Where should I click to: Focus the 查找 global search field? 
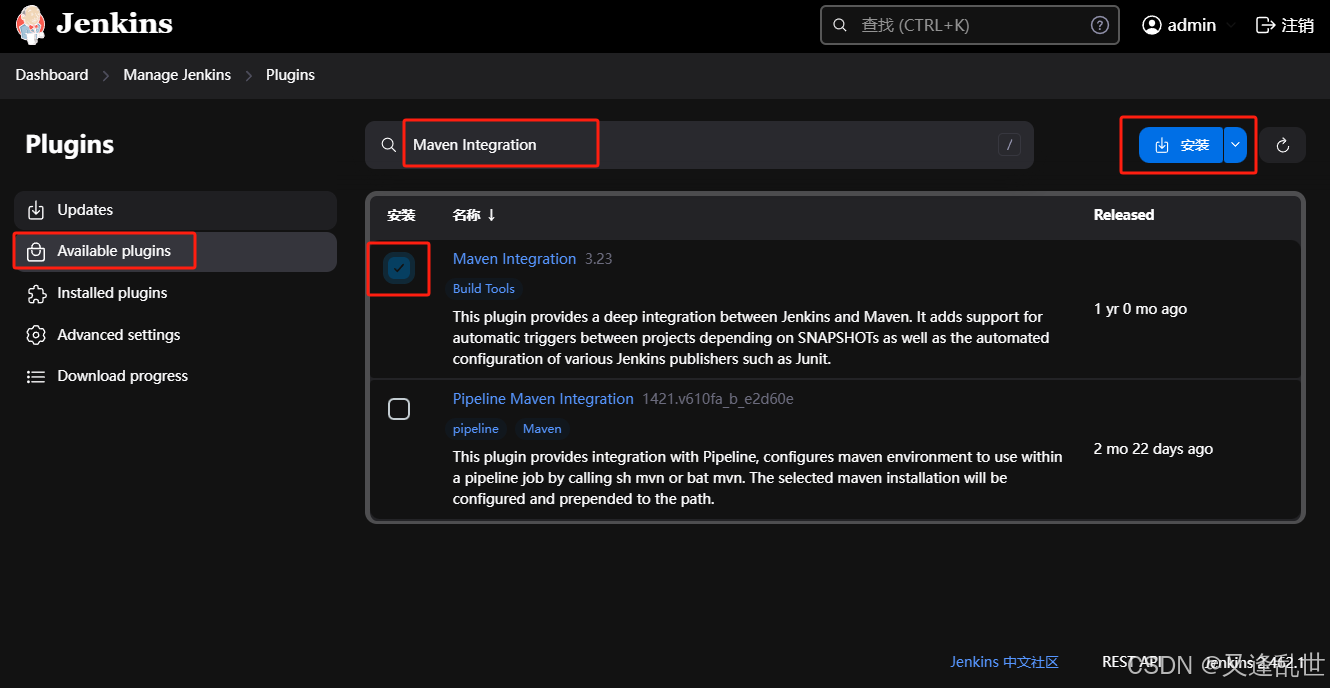[970, 25]
